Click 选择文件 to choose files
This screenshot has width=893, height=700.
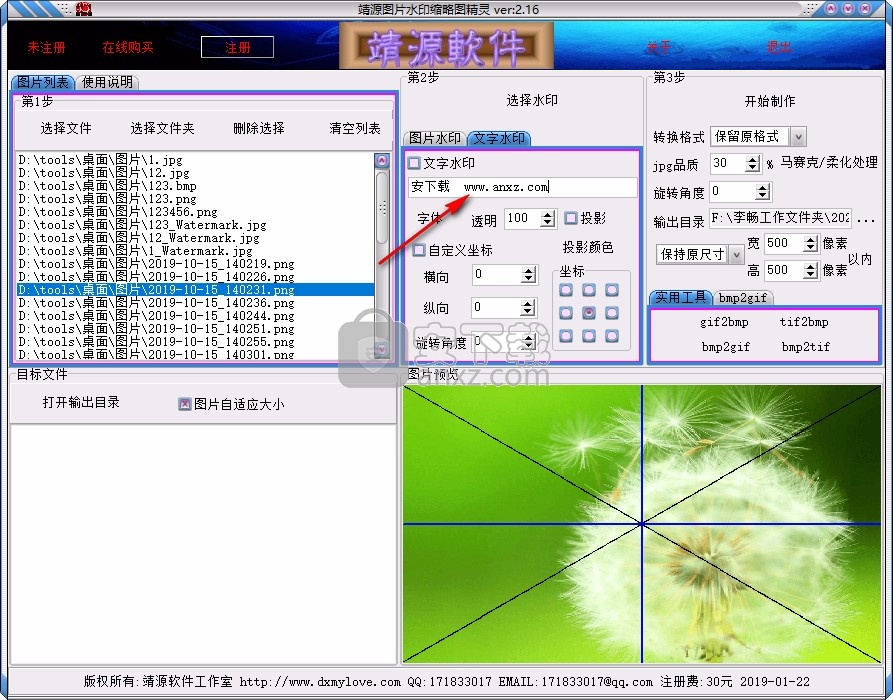tap(66, 128)
